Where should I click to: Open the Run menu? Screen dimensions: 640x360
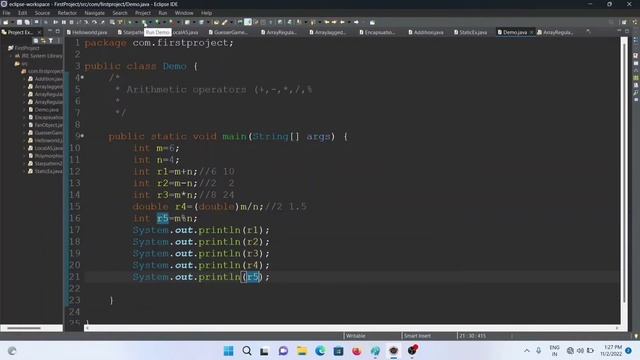(162, 13)
